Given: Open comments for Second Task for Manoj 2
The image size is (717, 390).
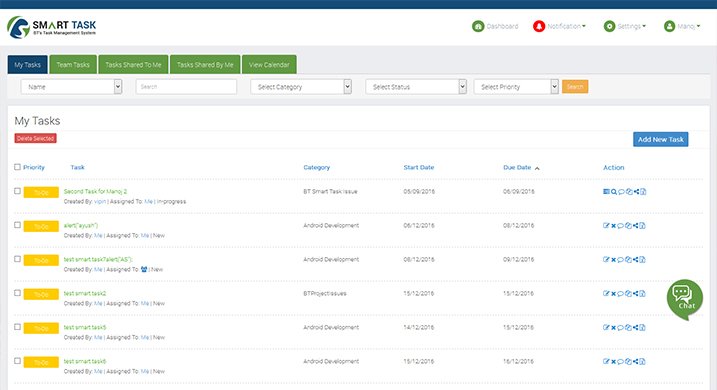Looking at the screenshot, I should pos(621,192).
